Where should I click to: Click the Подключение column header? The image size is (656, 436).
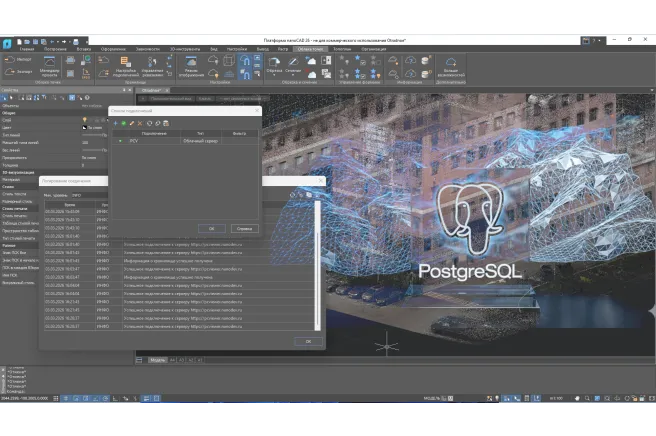pyautogui.click(x=154, y=133)
